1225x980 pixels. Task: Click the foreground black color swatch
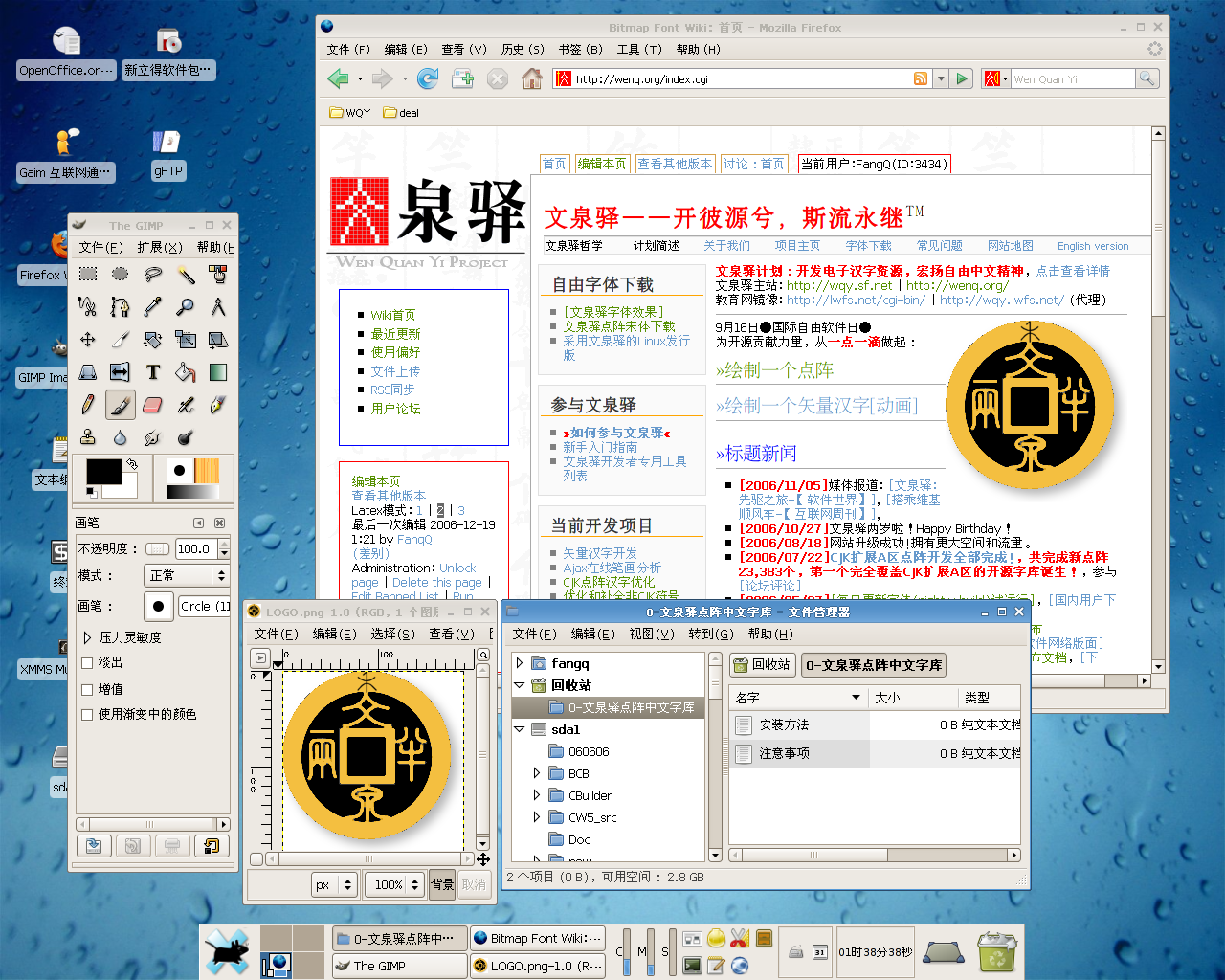pyautogui.click(x=103, y=472)
